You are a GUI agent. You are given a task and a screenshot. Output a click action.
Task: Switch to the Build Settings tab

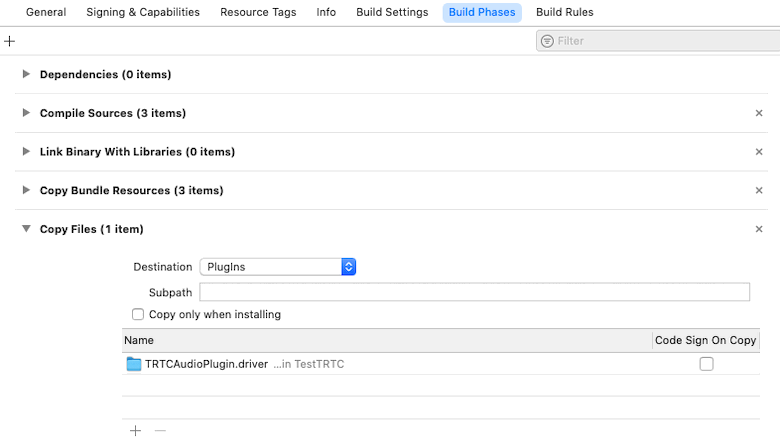[x=392, y=12]
